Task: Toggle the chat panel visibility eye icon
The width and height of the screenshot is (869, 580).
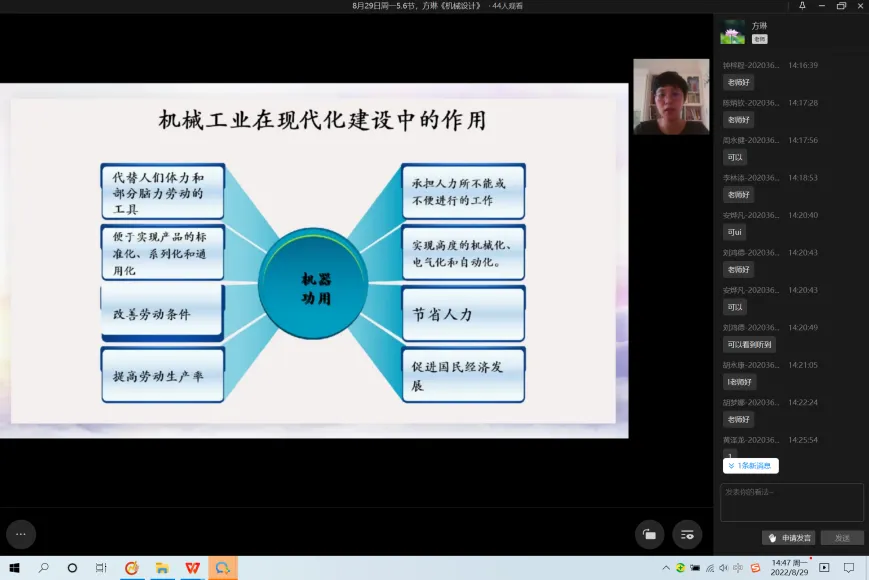Action: coord(687,534)
